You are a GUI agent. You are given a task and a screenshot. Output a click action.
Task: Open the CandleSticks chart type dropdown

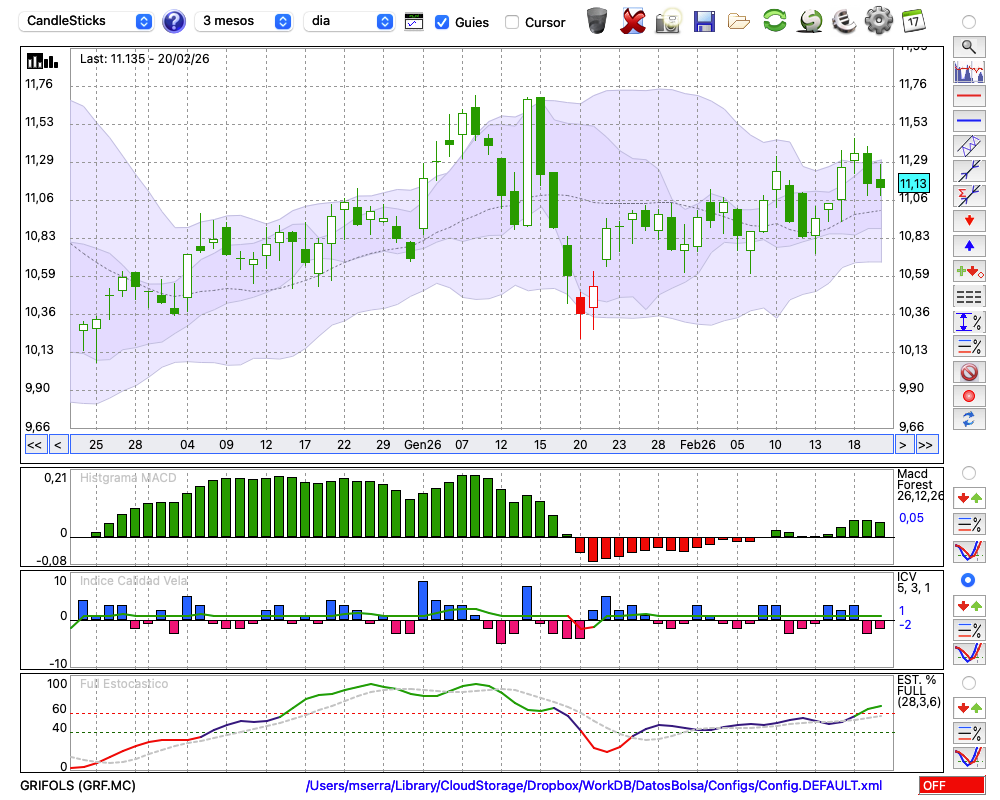[86, 21]
